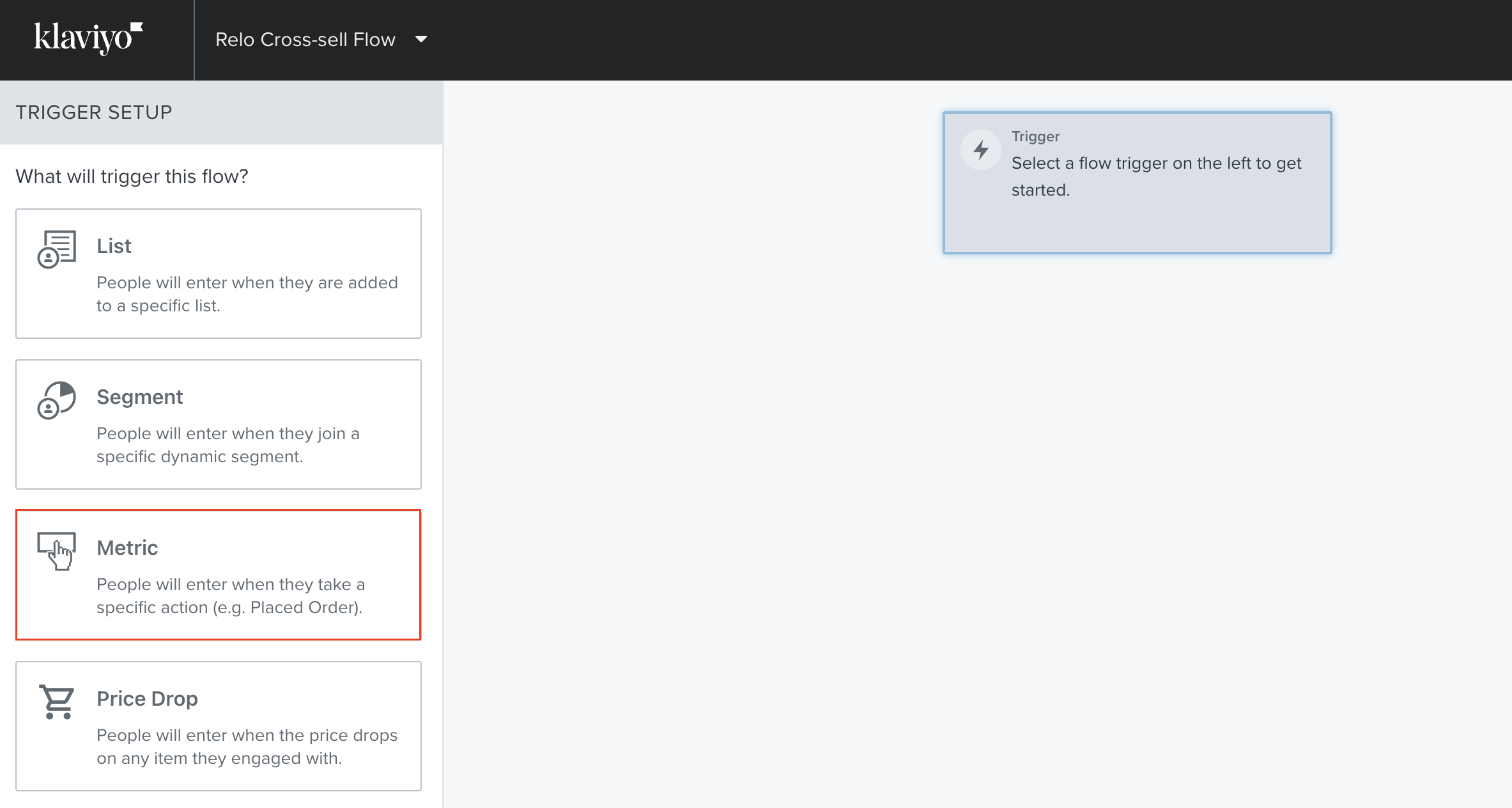1512x808 pixels.
Task: Click the List trigger icon
Action: pyautogui.click(x=57, y=249)
